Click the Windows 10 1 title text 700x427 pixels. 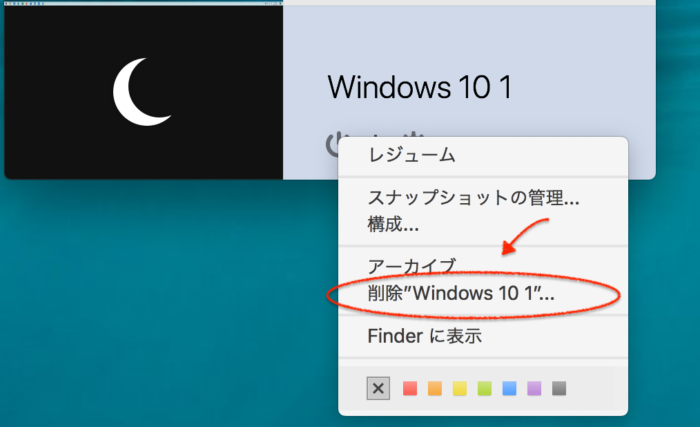(420, 87)
